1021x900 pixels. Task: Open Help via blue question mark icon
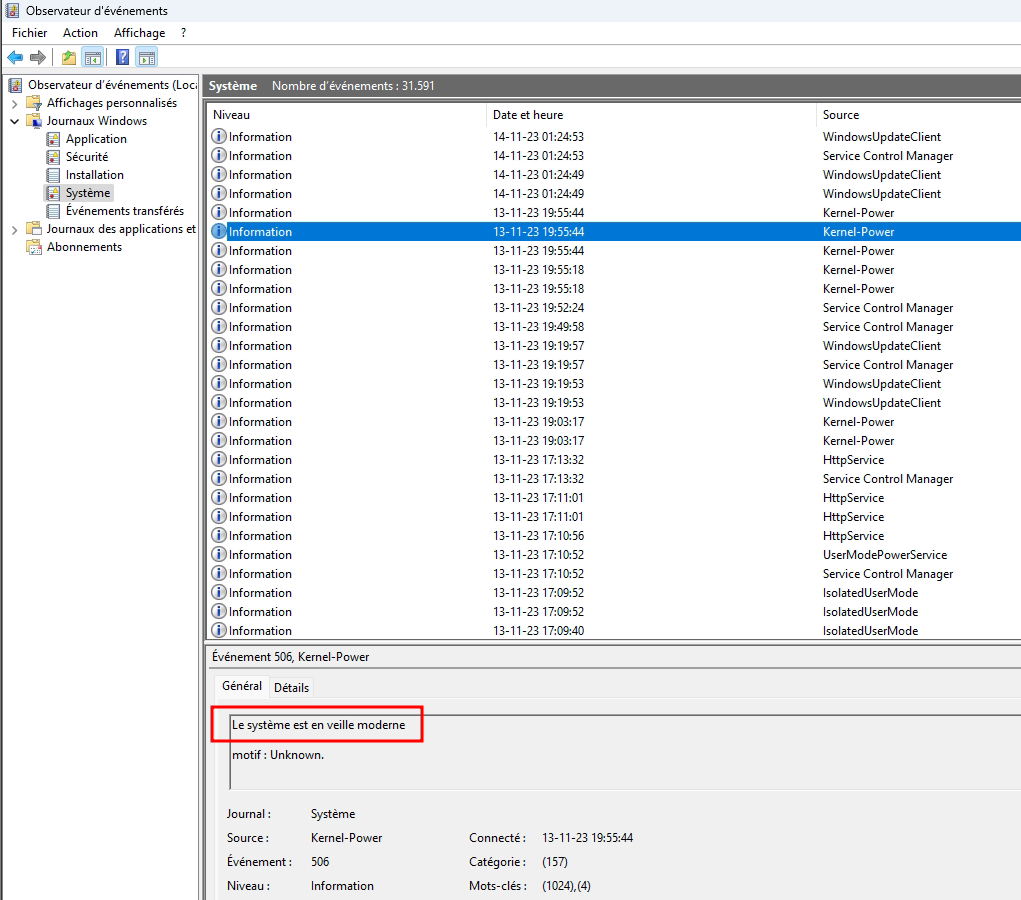[x=122, y=57]
